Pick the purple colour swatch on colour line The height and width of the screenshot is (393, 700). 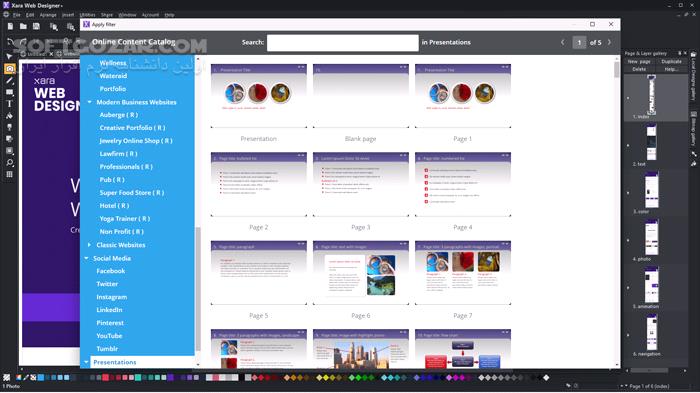171,378
